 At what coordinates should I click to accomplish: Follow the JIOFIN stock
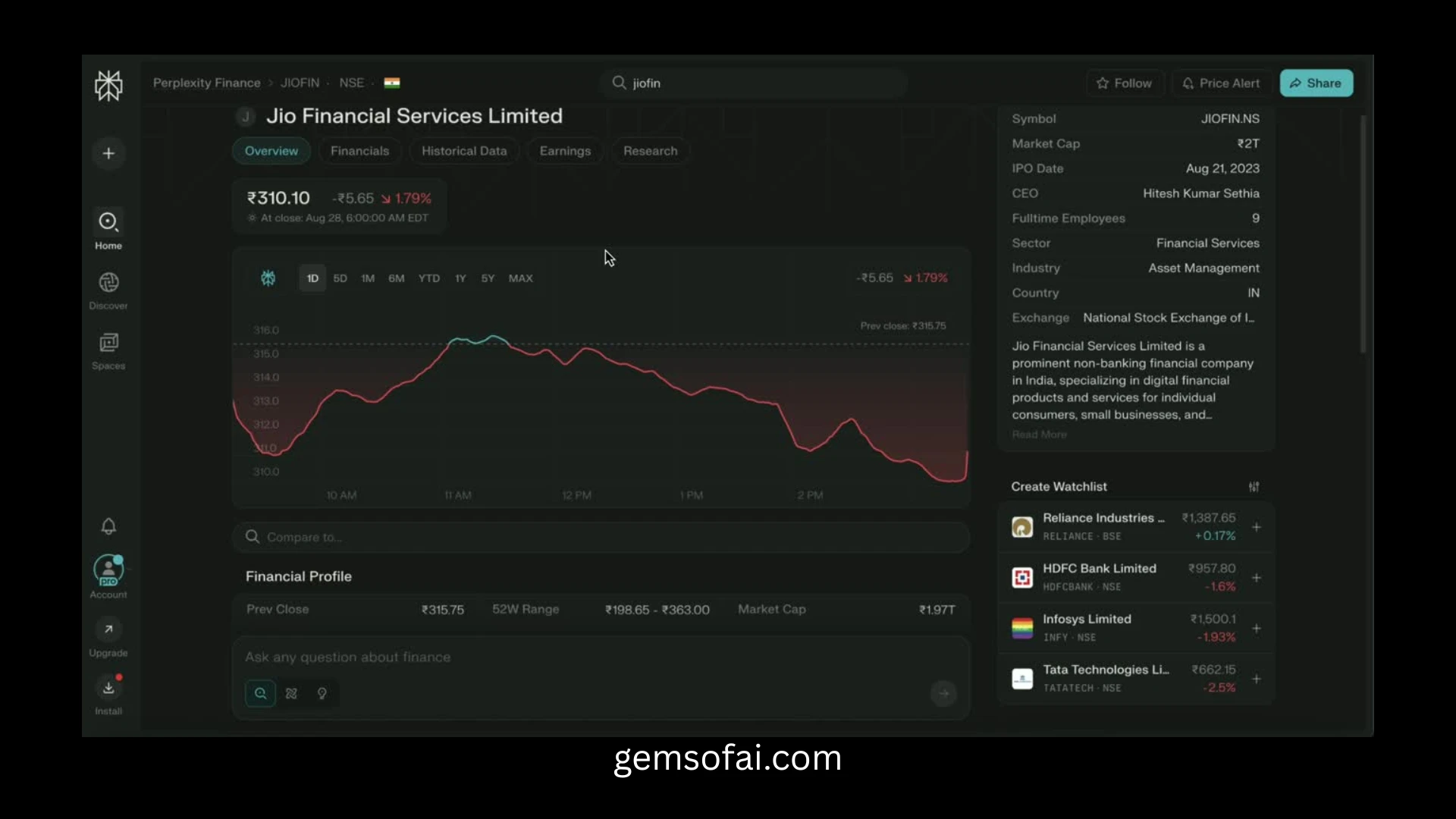pos(1125,83)
